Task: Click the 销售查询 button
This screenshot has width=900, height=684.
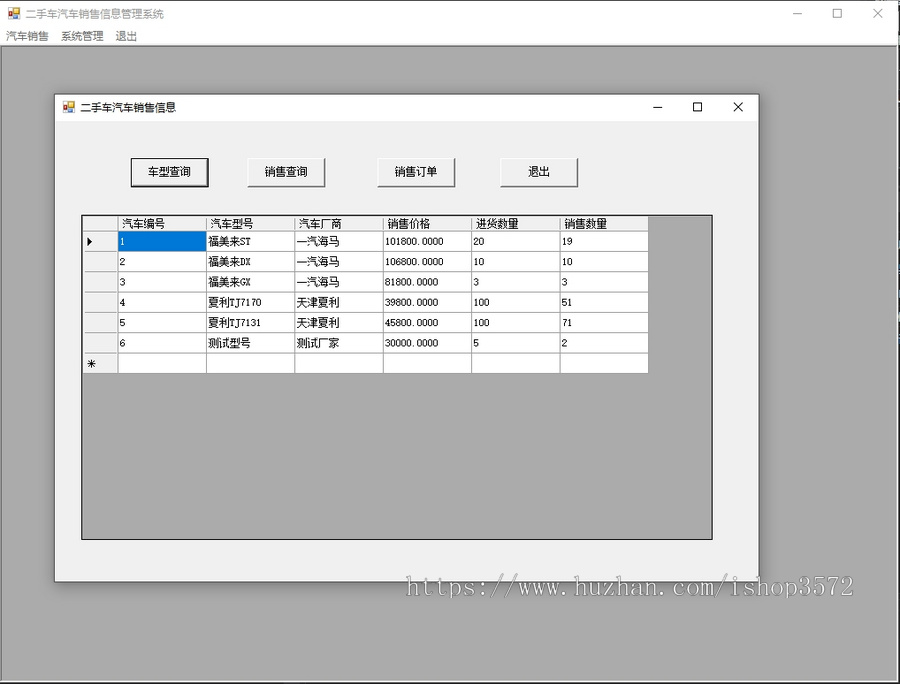Action: tap(286, 172)
